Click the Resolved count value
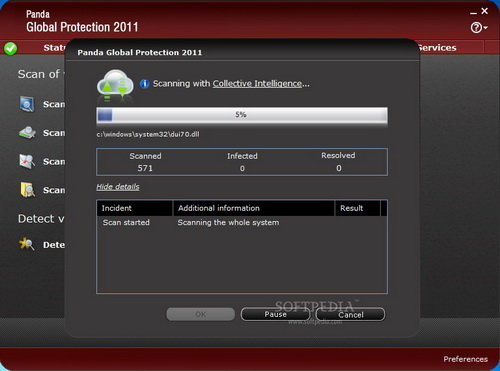500x371 pixels. pos(339,168)
